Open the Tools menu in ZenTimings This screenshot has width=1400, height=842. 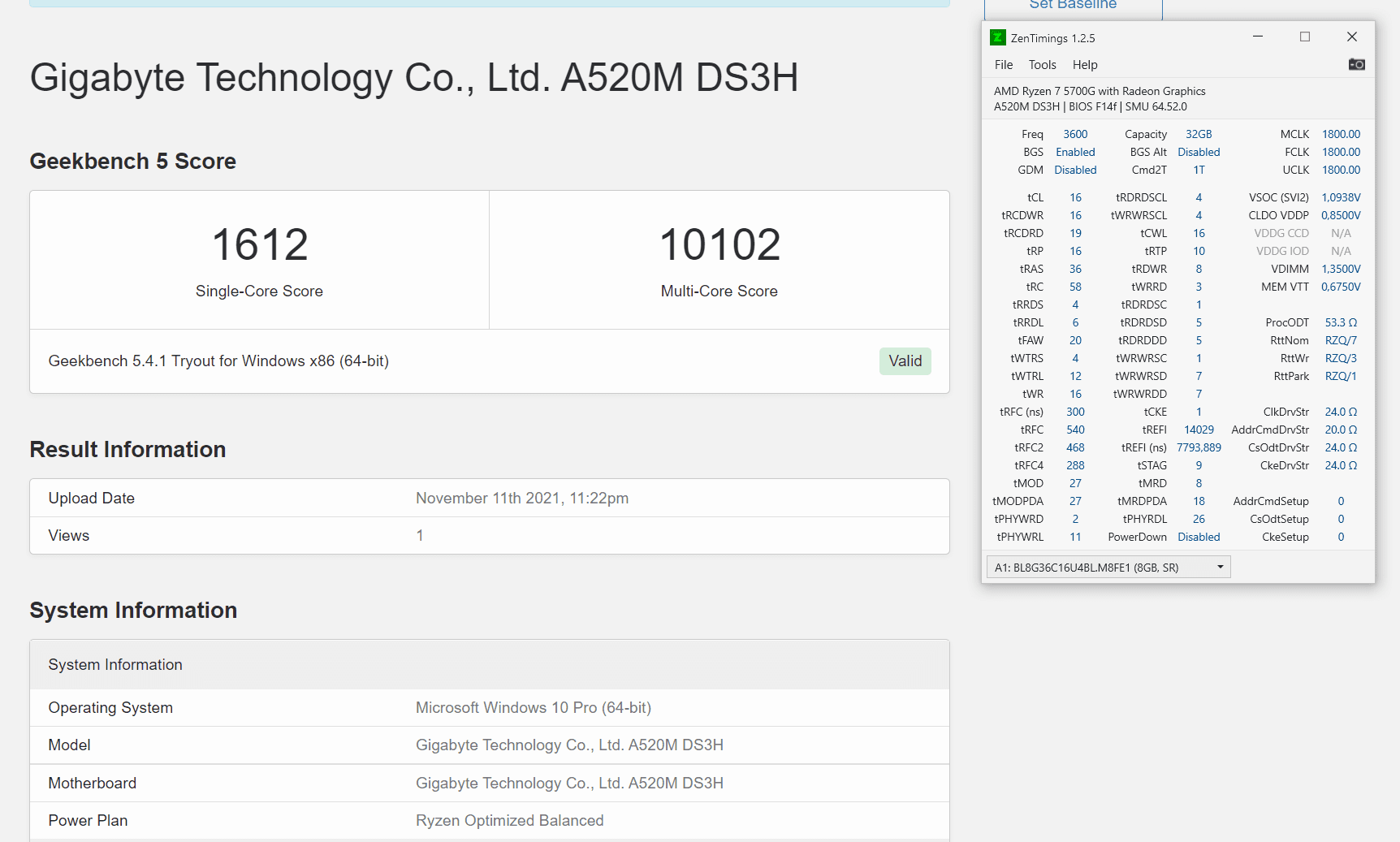pos(1042,65)
